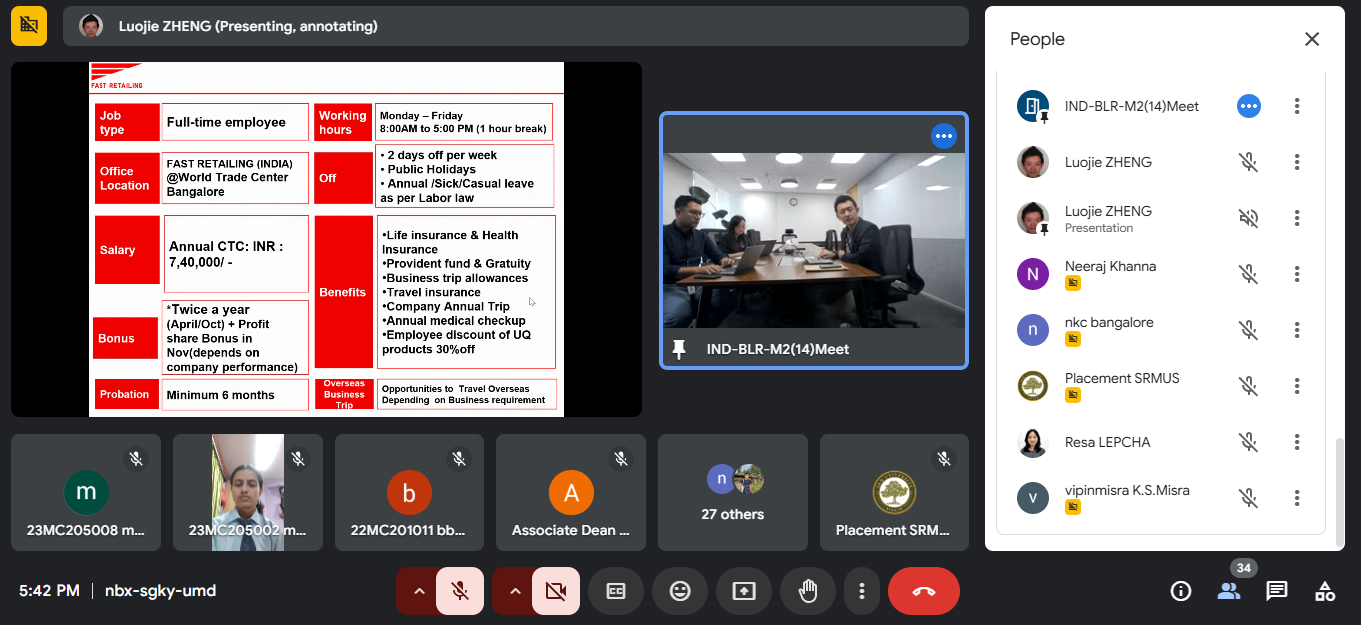The image size is (1361, 625).
Task: Click the mic-off badge on 23MC205008 tile
Action: [136, 458]
